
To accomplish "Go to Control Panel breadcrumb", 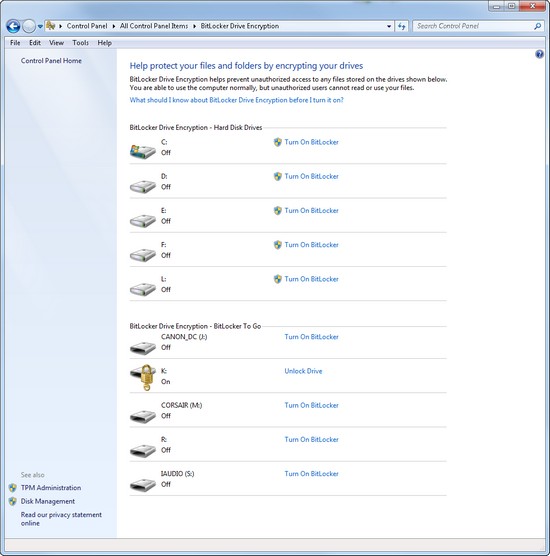I will [x=87, y=26].
